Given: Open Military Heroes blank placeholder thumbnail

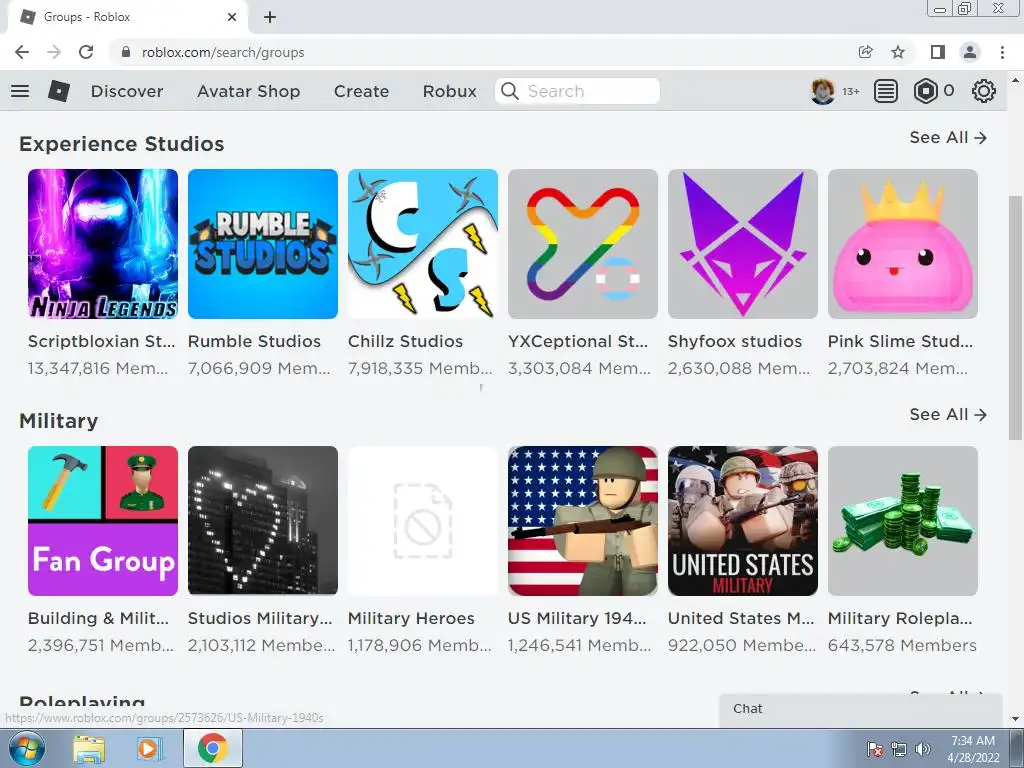Looking at the screenshot, I should pyautogui.click(x=423, y=521).
